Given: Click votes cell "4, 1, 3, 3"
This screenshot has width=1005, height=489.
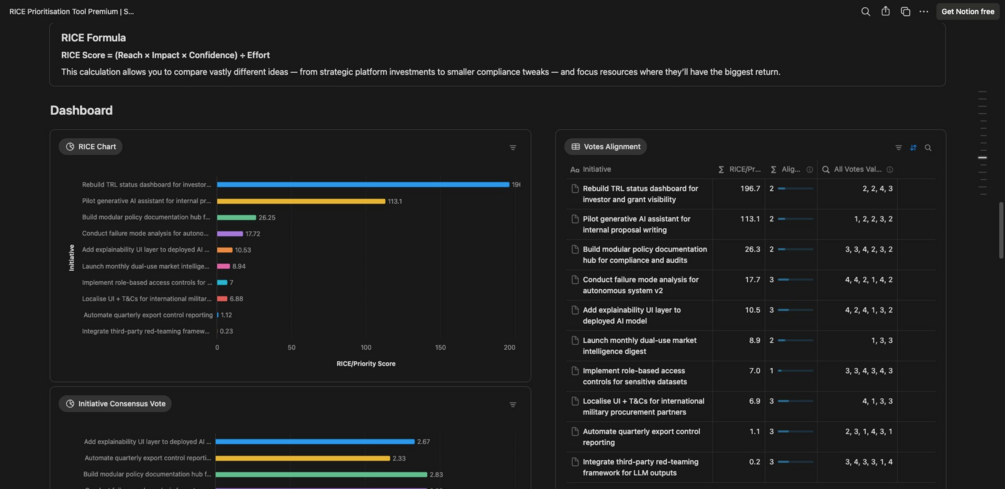Looking at the screenshot, I should [x=857, y=406].
